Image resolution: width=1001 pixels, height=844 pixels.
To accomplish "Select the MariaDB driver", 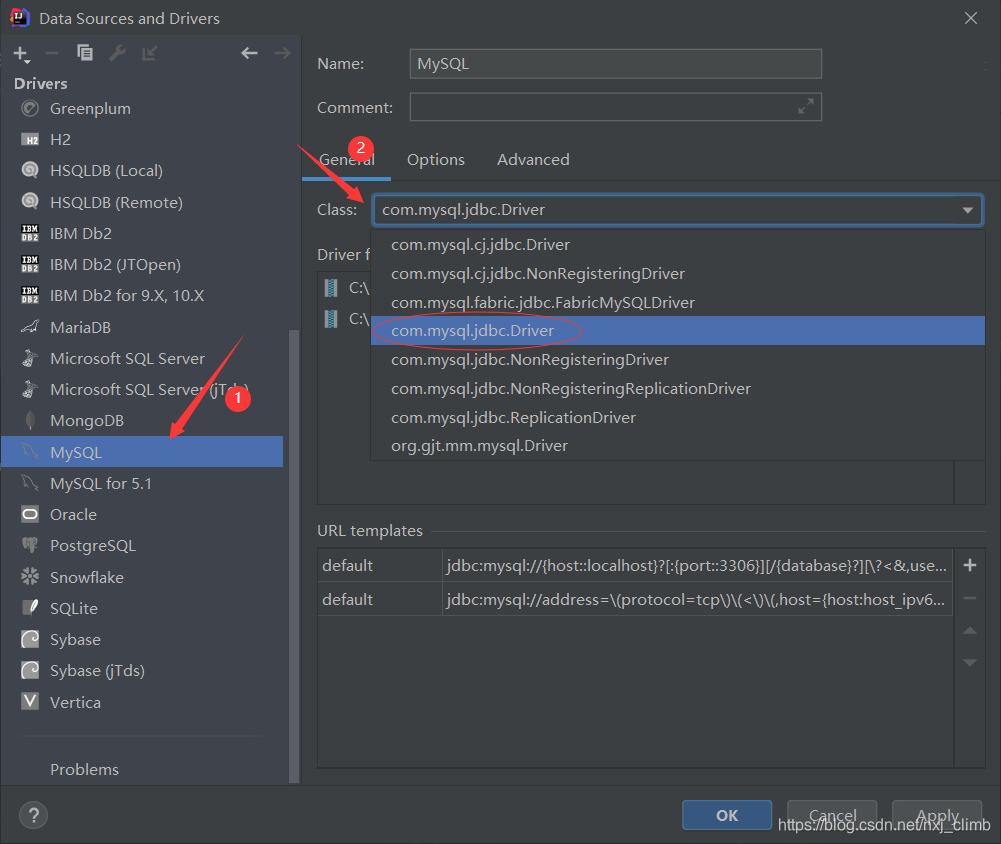I will coord(142,328).
